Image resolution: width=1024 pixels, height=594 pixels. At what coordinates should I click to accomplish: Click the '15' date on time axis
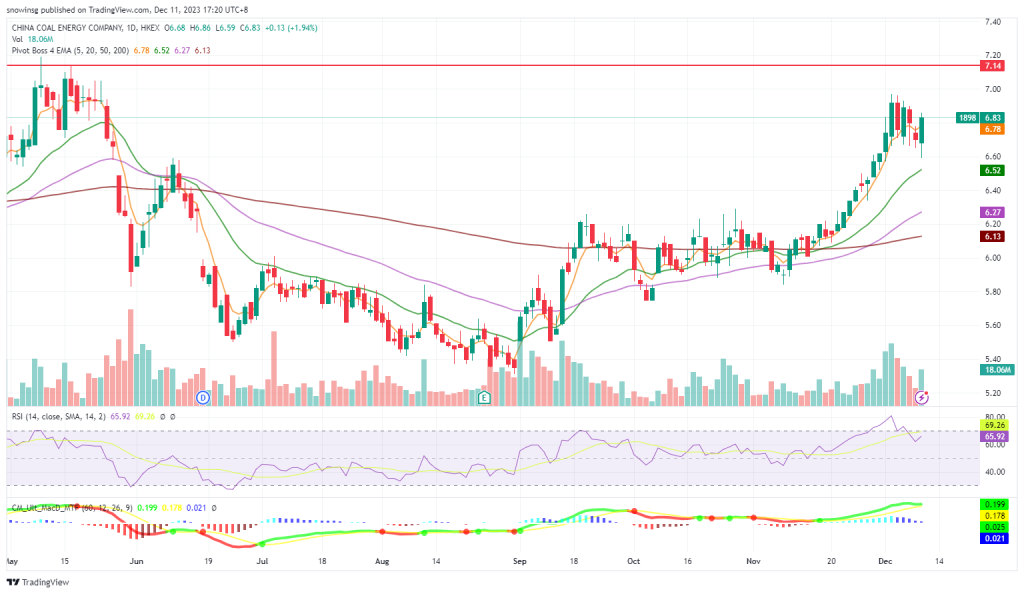click(63, 561)
